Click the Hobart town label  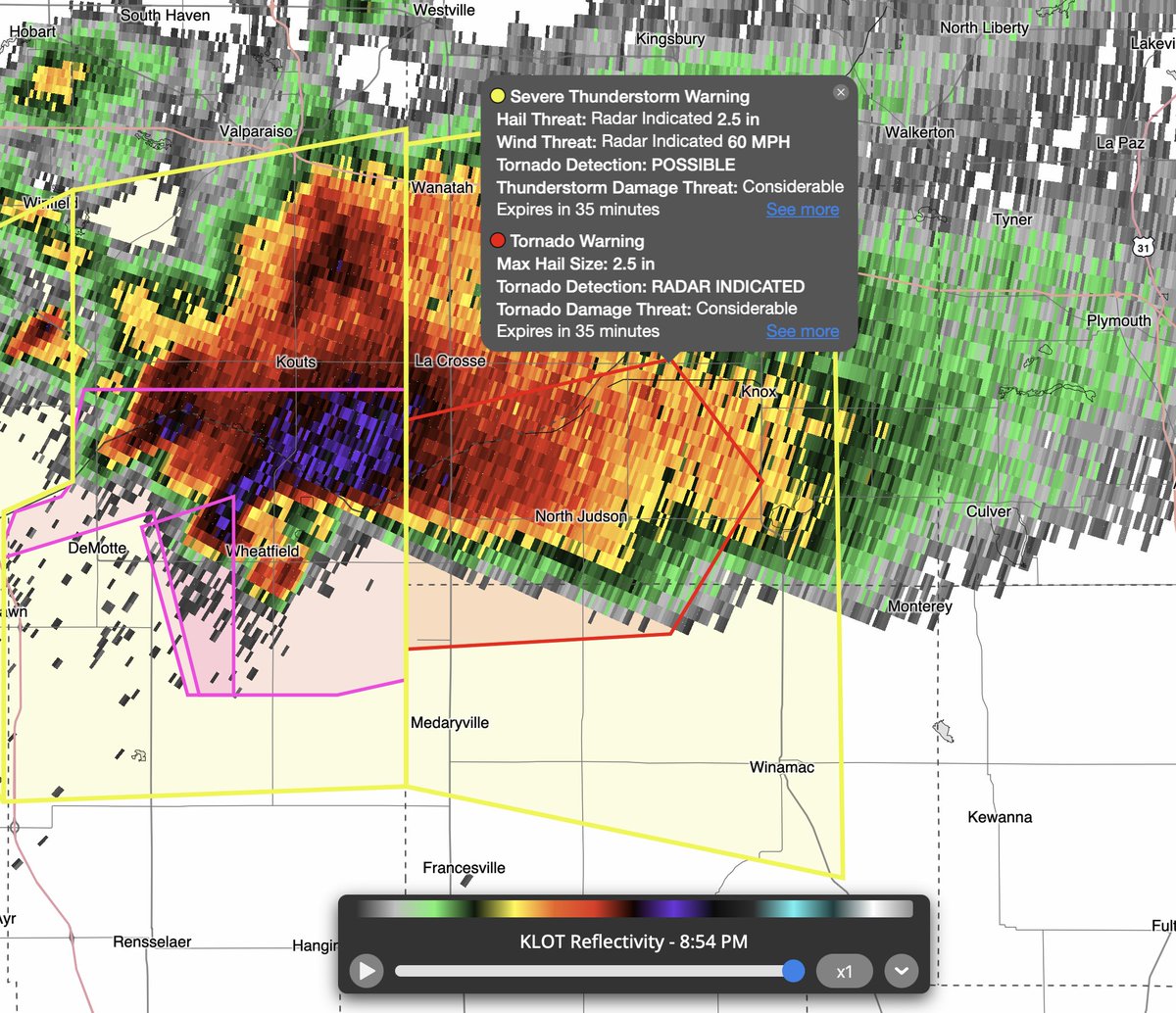click(x=32, y=32)
